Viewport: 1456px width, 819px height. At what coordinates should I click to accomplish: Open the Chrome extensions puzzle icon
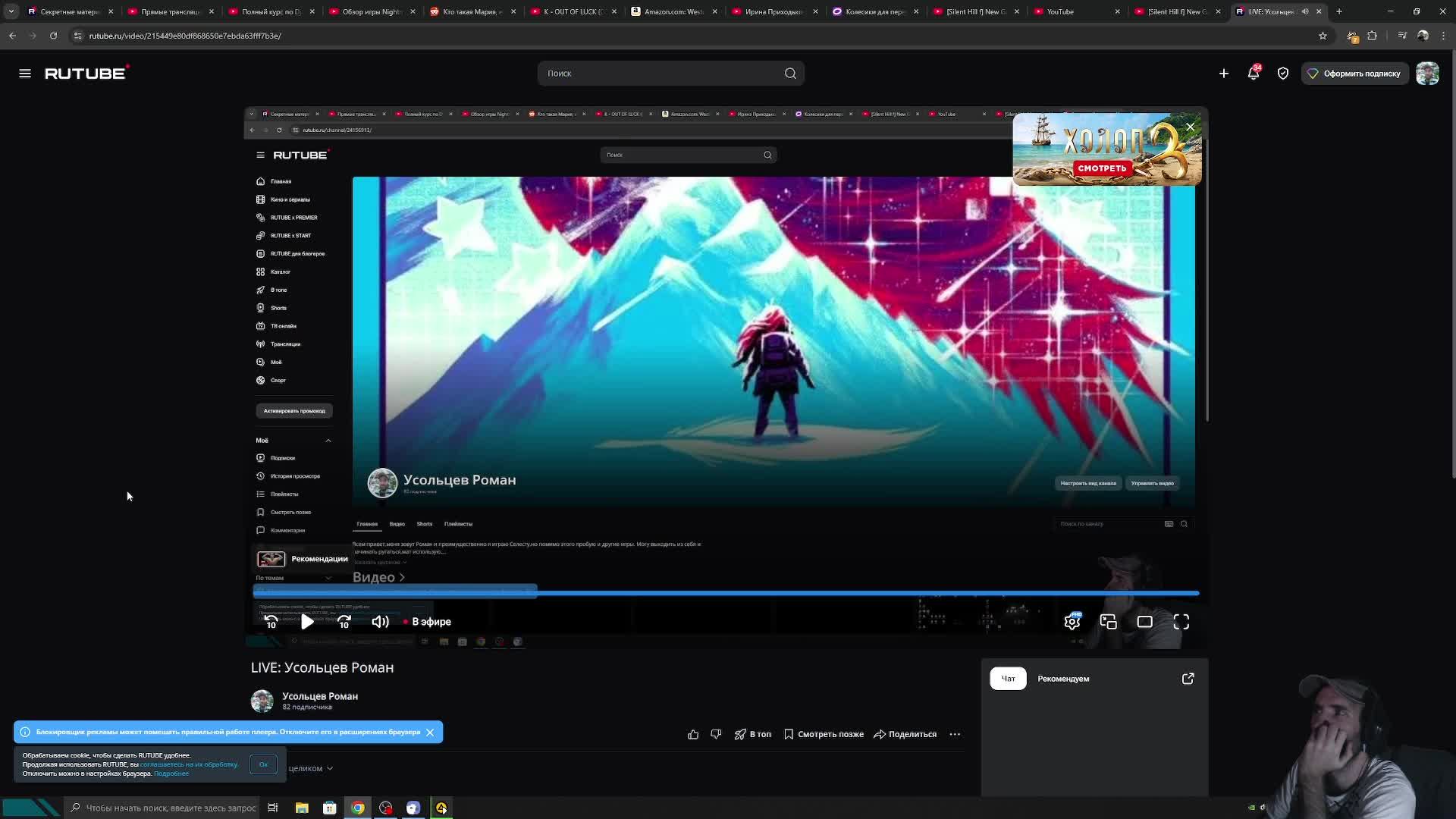[1373, 36]
